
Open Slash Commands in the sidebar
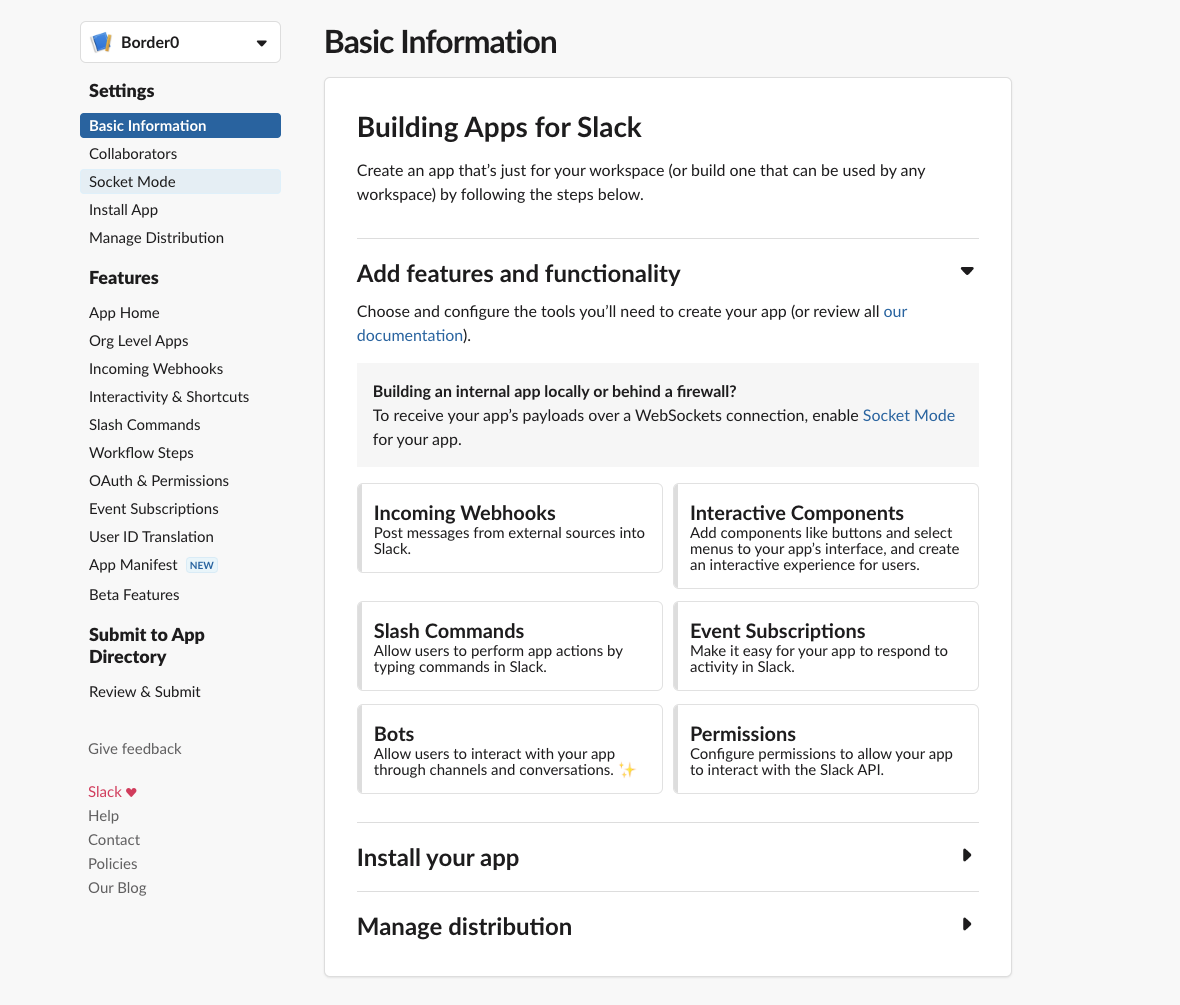(x=144, y=425)
